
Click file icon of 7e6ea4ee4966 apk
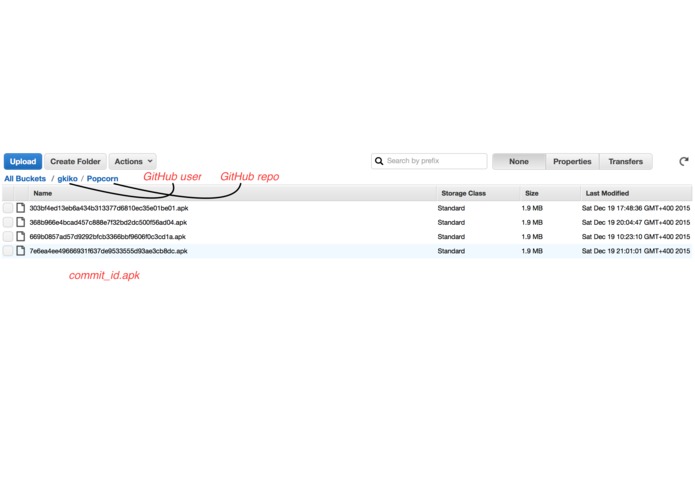(20, 251)
